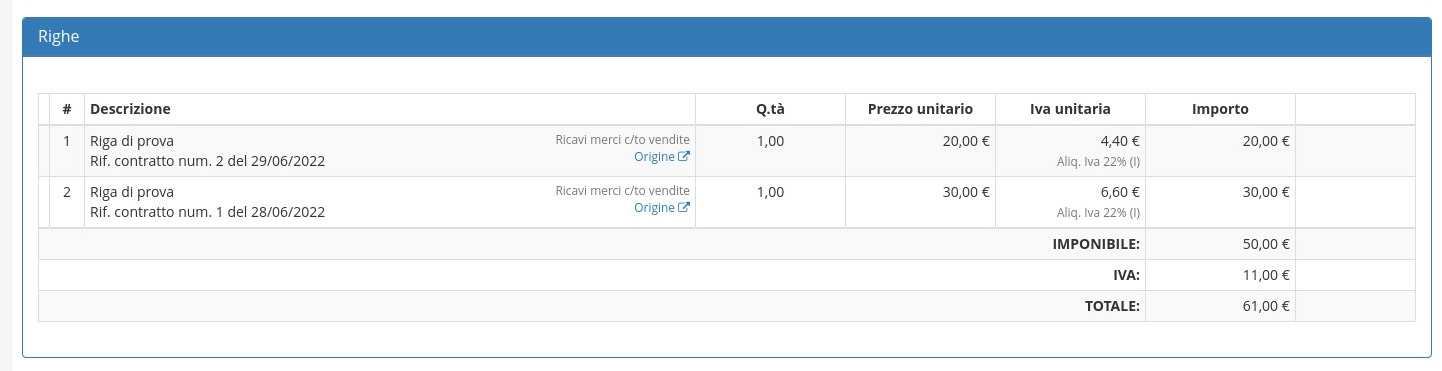Click the row number 1 cell
This screenshot has width=1442, height=371.
[67, 151]
